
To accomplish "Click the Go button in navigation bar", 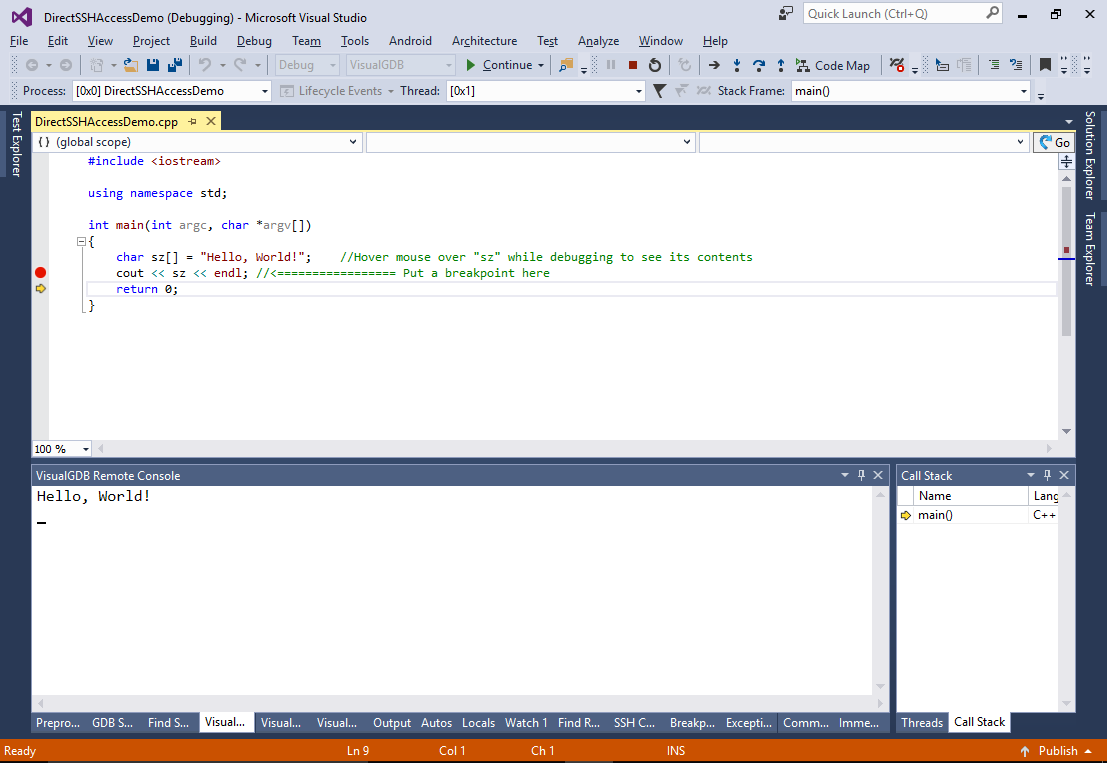I will [1055, 142].
